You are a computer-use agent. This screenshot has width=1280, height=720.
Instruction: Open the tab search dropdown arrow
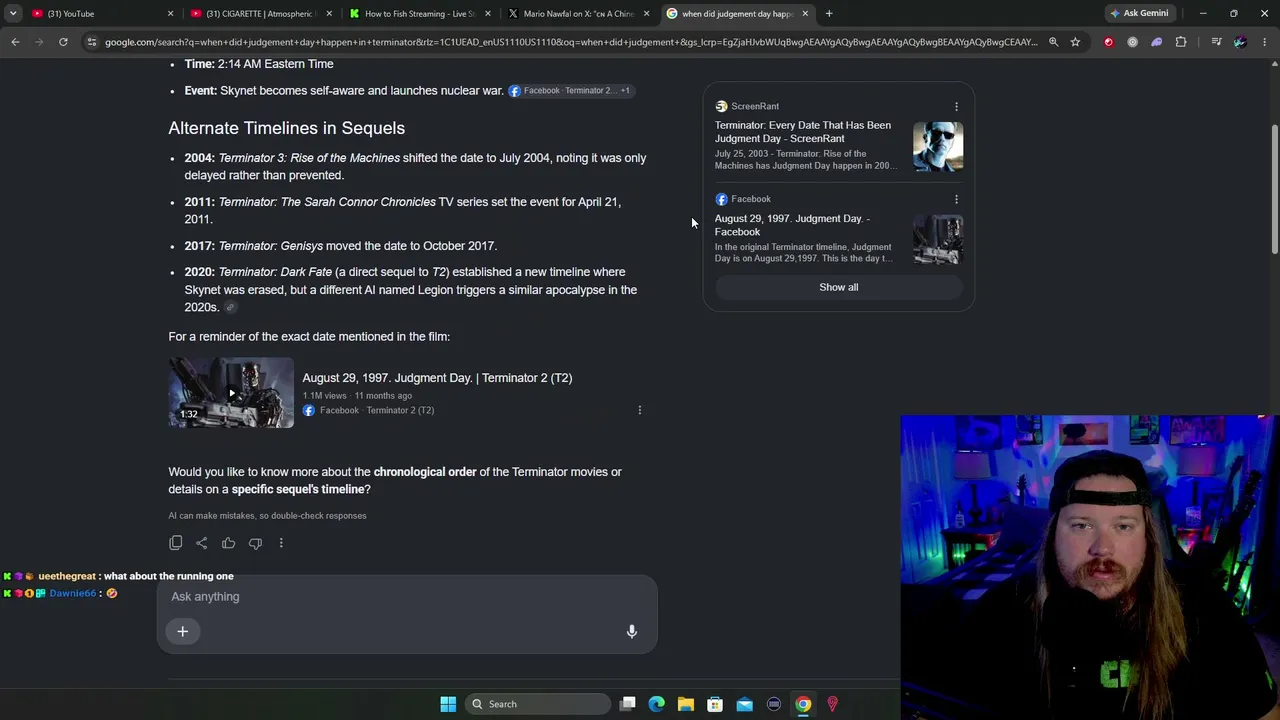point(13,14)
